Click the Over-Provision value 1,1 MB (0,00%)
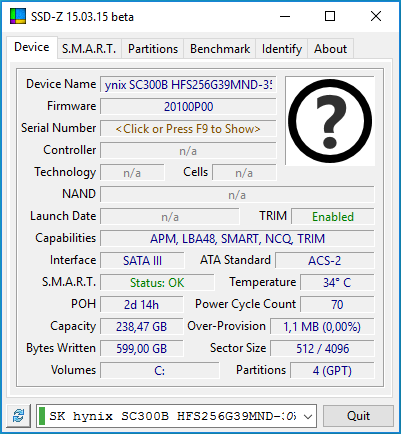The image size is (401, 434). [322, 327]
